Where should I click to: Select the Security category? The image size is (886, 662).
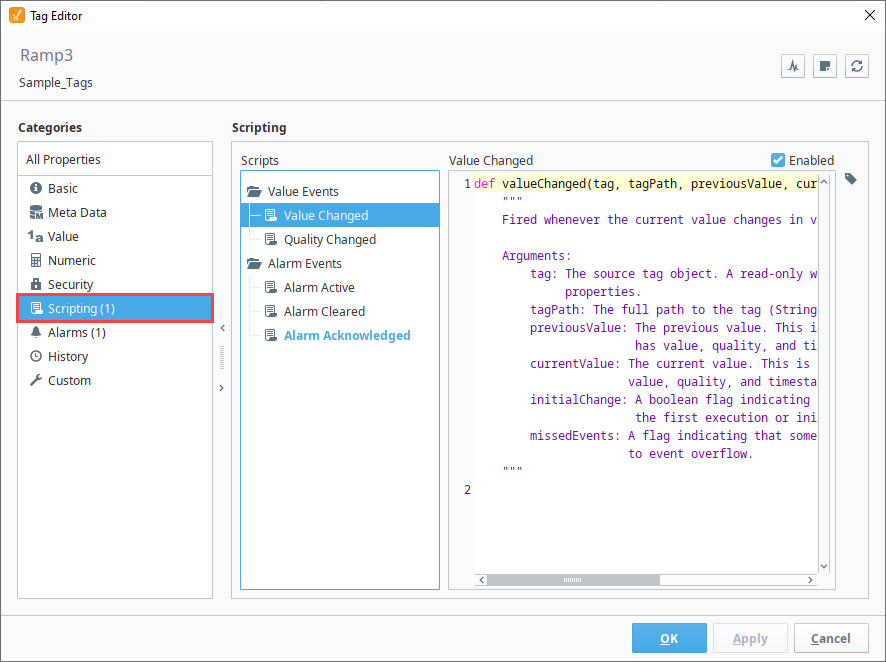(62, 285)
